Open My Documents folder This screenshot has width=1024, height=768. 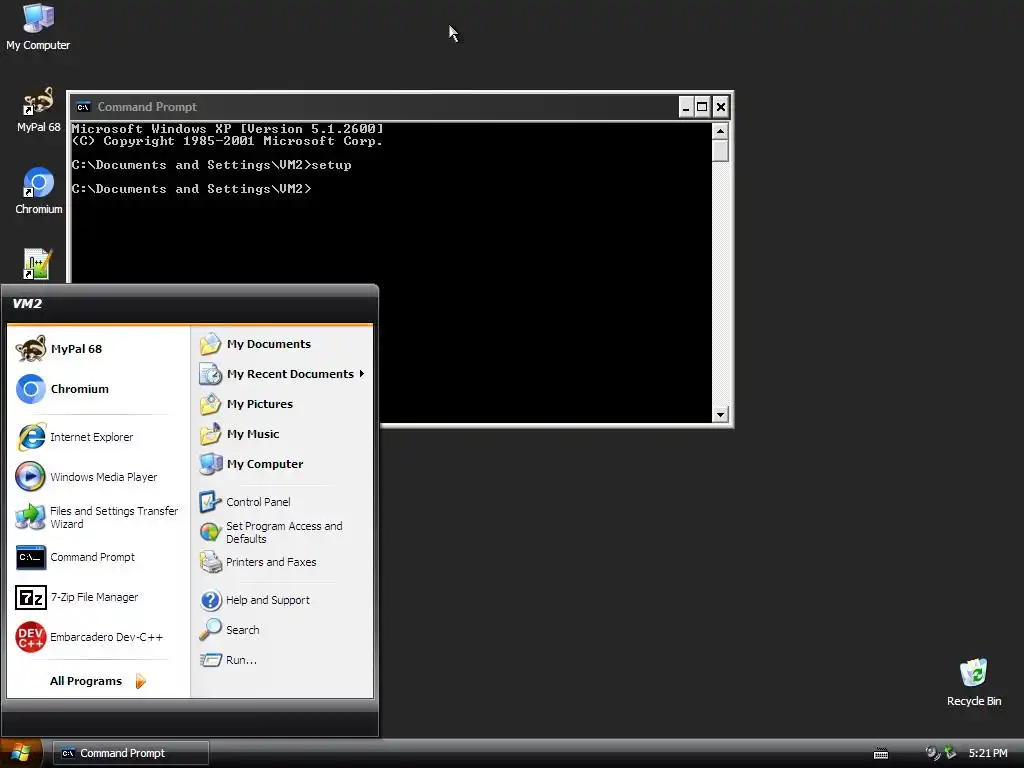click(282, 344)
